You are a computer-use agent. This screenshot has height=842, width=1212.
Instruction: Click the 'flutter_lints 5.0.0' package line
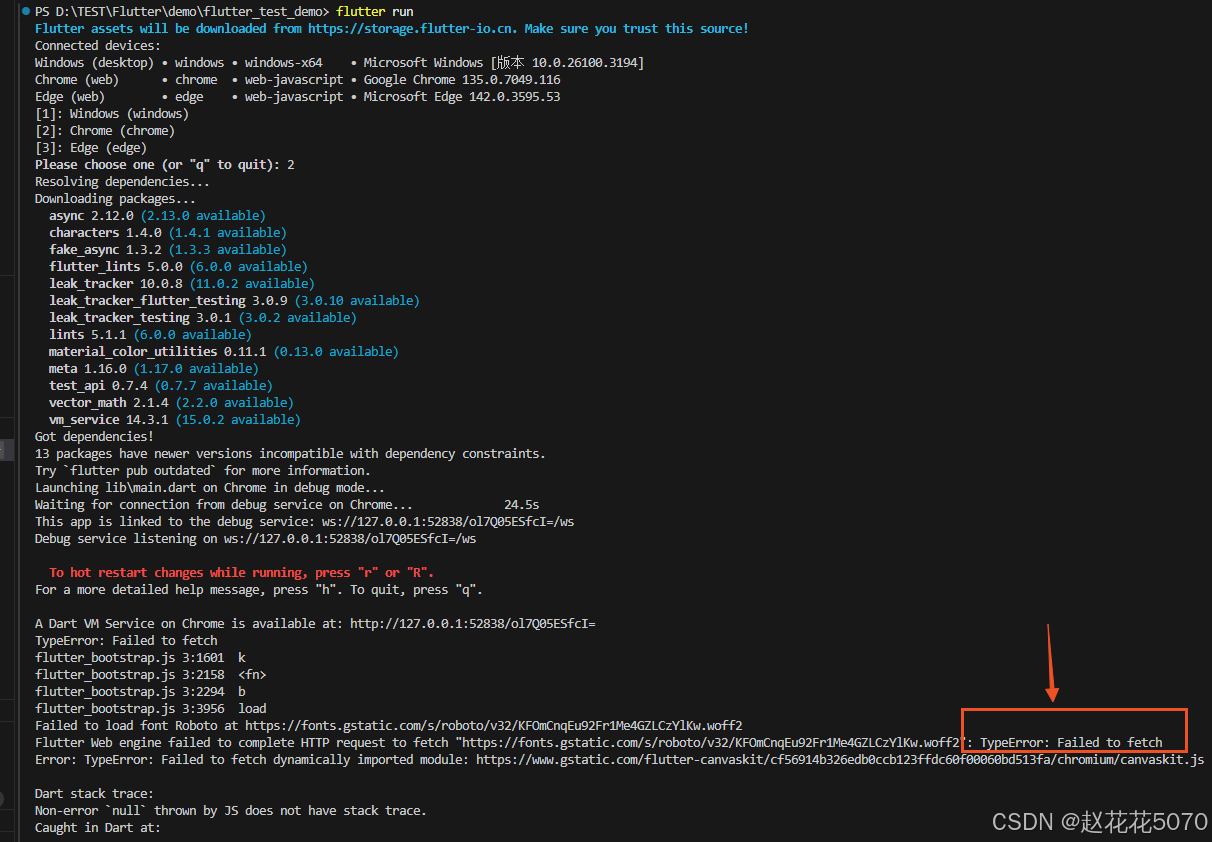point(178,266)
